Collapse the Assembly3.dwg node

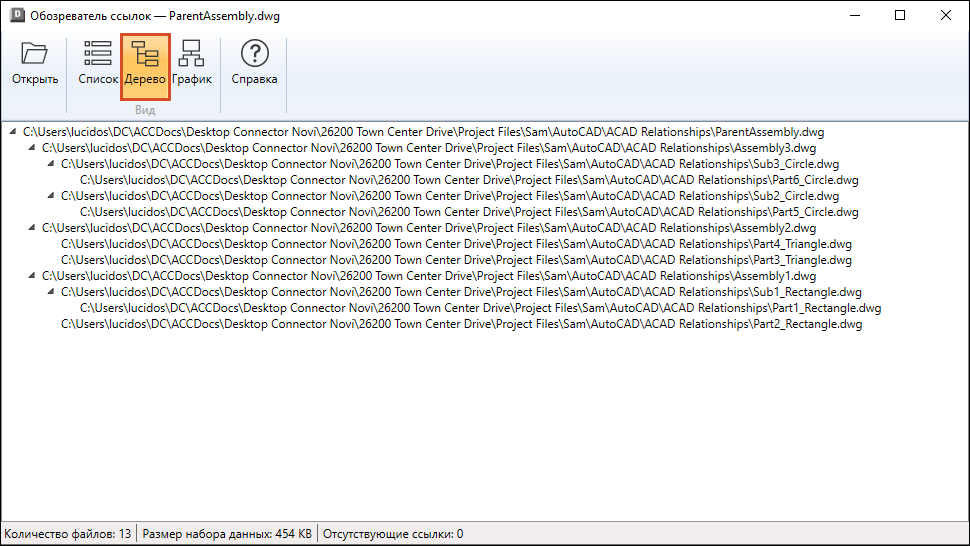[32, 147]
